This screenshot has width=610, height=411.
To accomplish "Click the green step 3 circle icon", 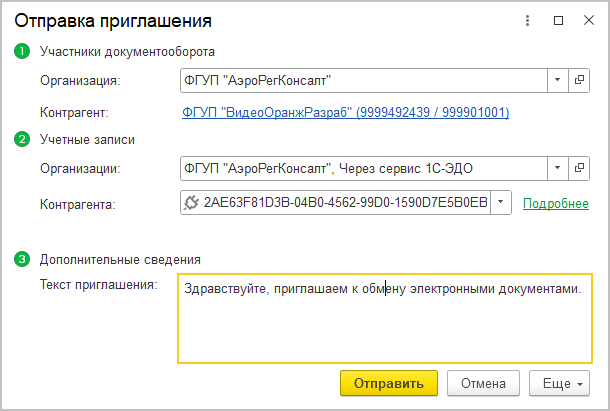I will [22, 260].
